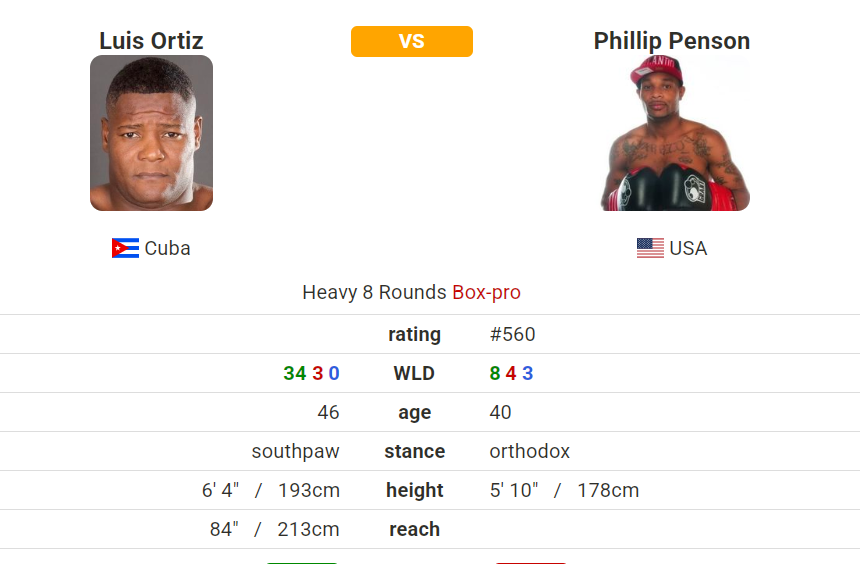Open Luis Ortiz's portrait photo
Image resolution: width=866 pixels, height=564 pixels.
tap(151, 133)
